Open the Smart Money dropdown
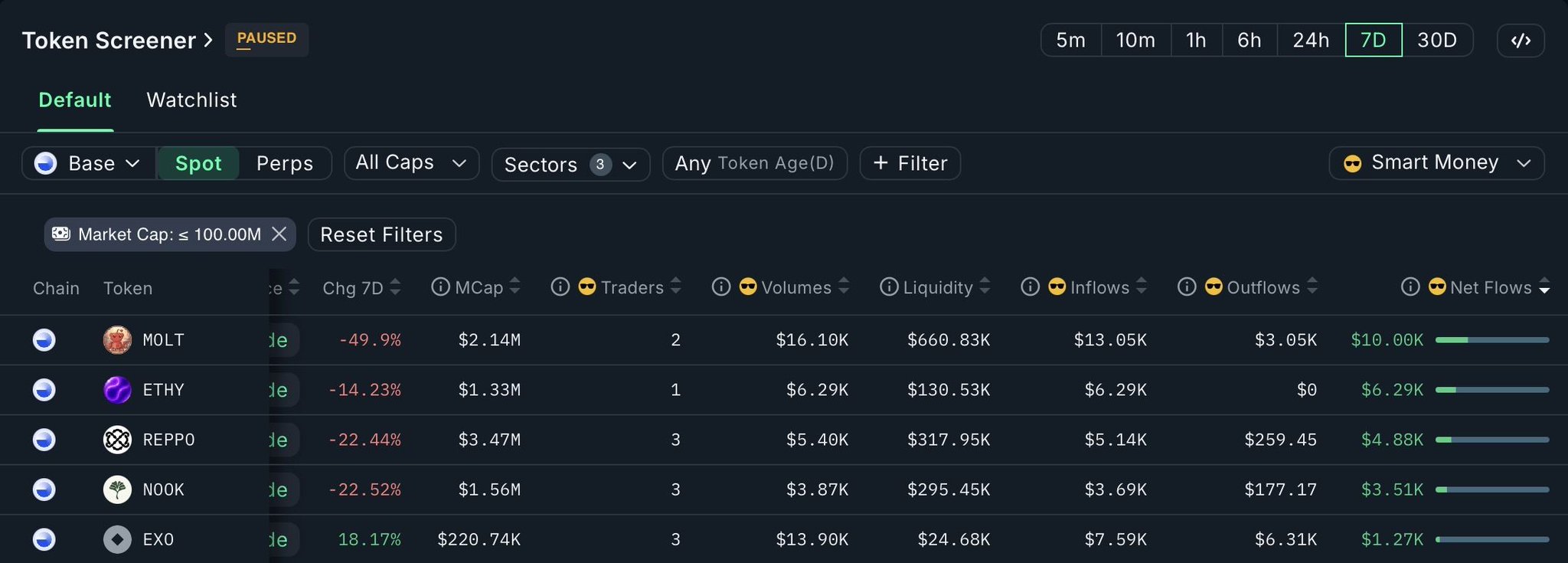 pos(1436,163)
